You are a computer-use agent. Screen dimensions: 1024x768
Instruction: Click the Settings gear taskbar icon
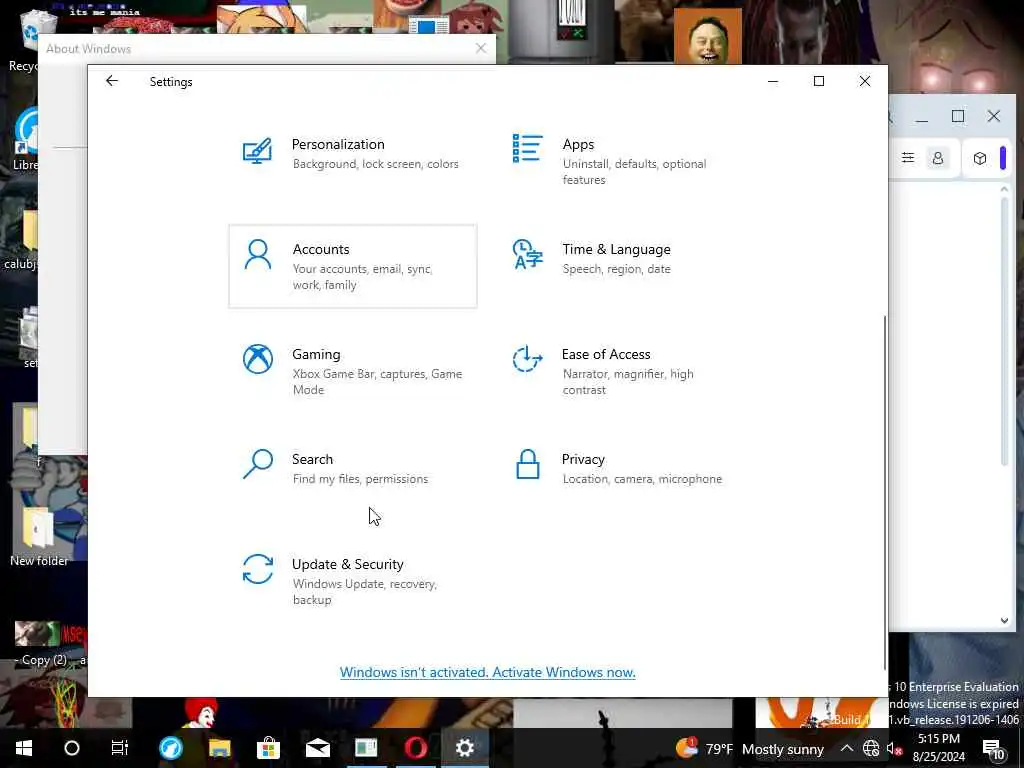click(x=464, y=748)
